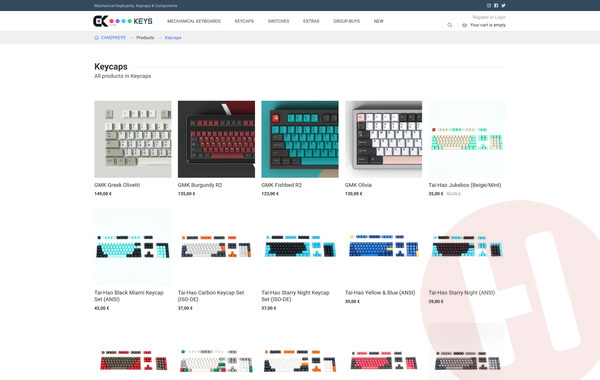Click the Register or Login link
The image size is (600, 380).
click(489, 17)
